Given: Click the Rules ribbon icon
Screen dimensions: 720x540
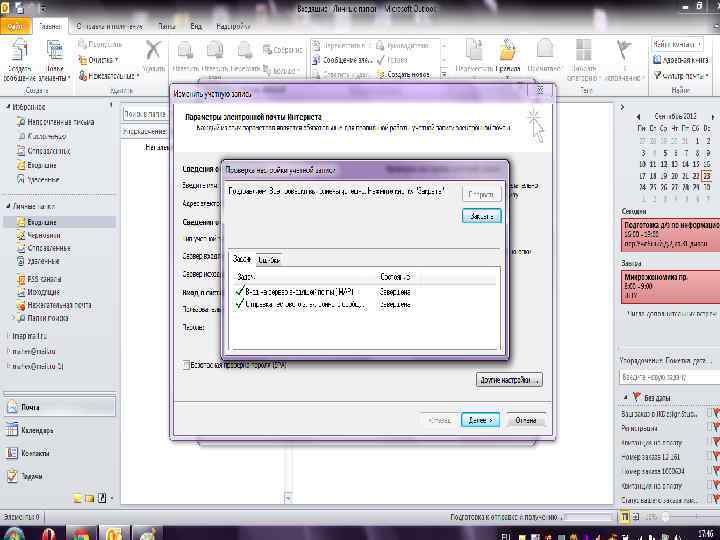Looking at the screenshot, I should (x=508, y=51).
